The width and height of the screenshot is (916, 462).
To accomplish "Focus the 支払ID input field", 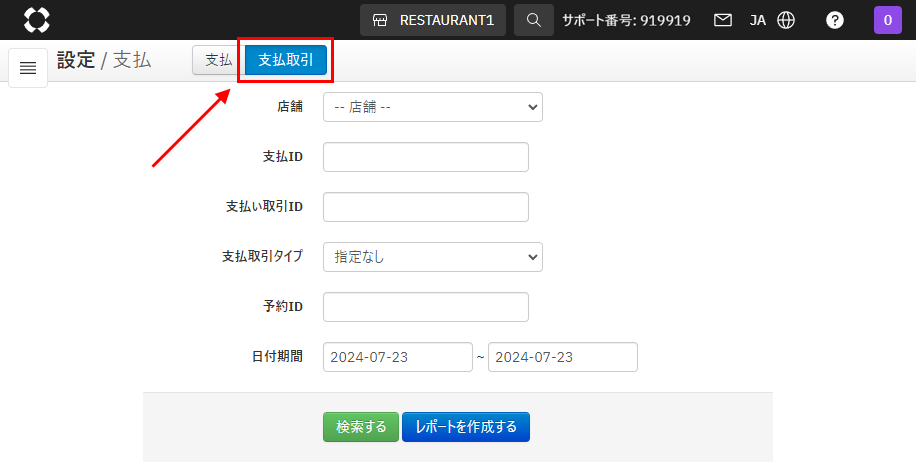I will coord(425,157).
